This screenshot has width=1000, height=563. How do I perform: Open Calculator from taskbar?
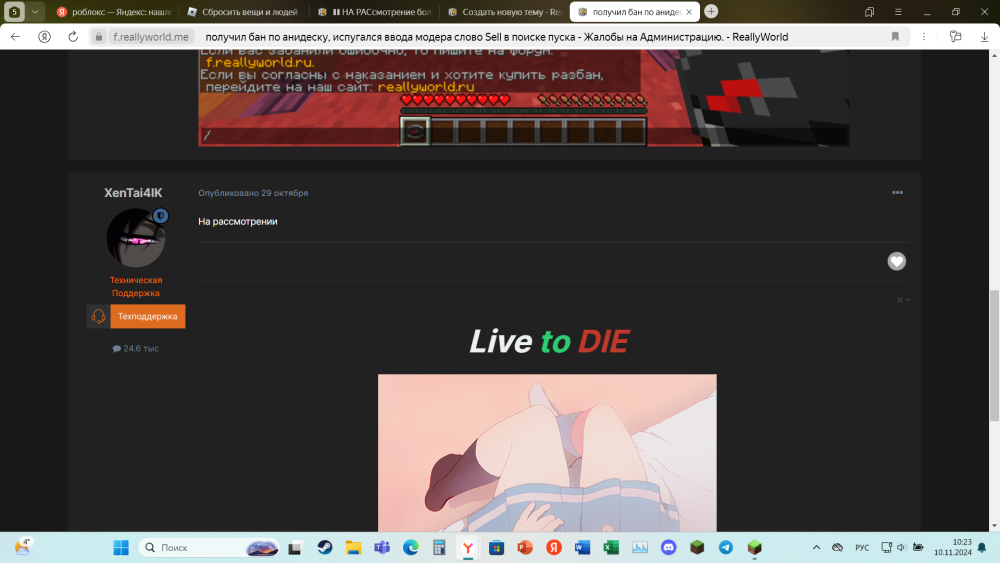(439, 547)
